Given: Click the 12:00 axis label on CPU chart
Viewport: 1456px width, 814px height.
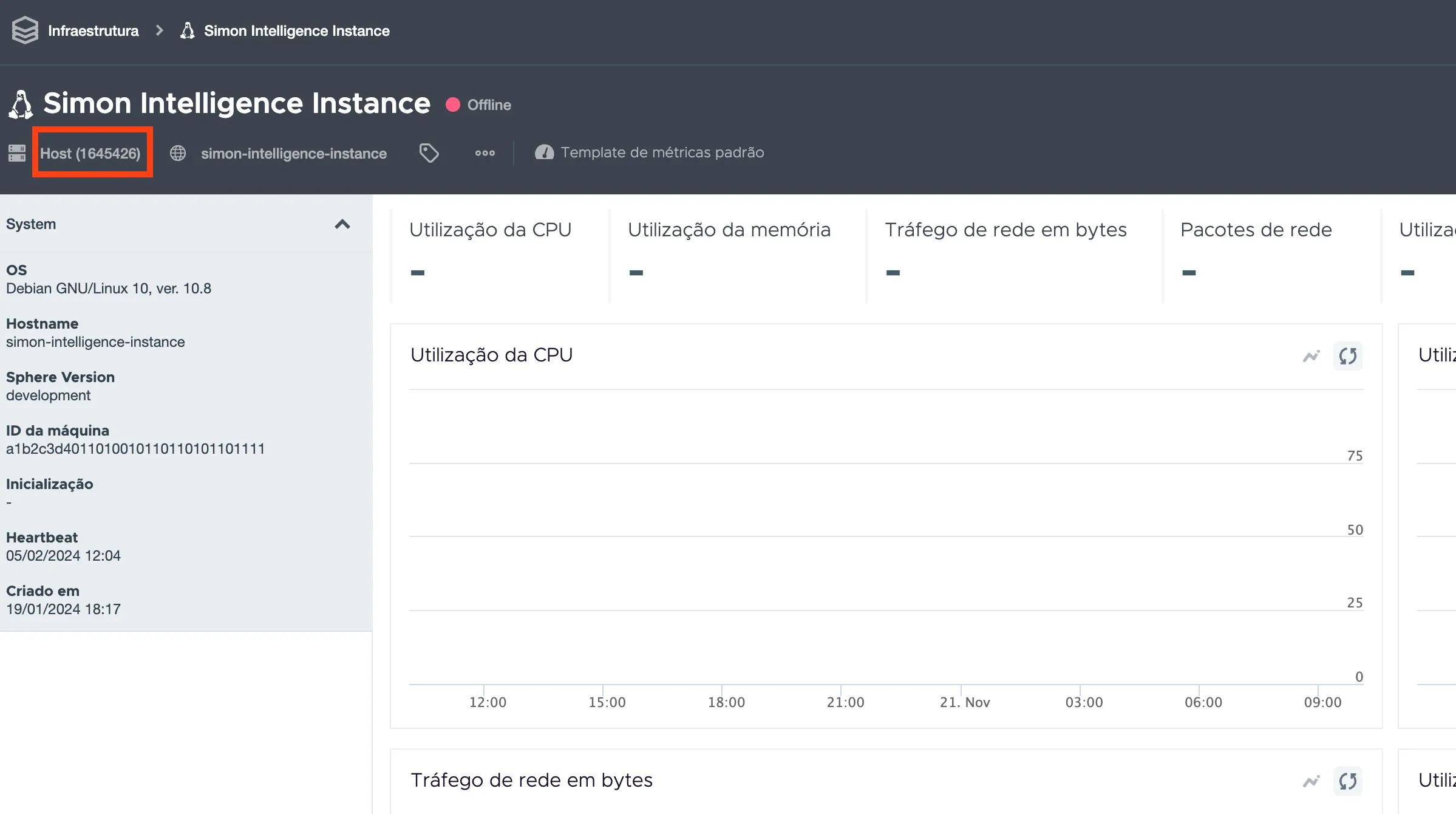Looking at the screenshot, I should point(488,702).
